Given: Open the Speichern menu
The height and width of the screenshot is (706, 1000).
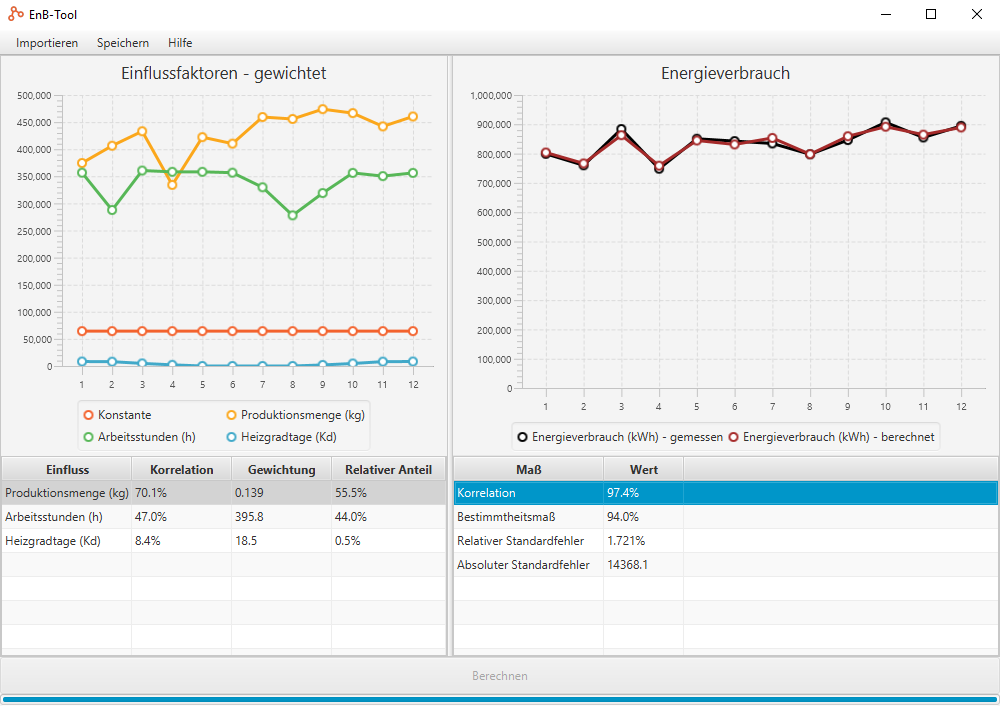Looking at the screenshot, I should pyautogui.click(x=123, y=43).
